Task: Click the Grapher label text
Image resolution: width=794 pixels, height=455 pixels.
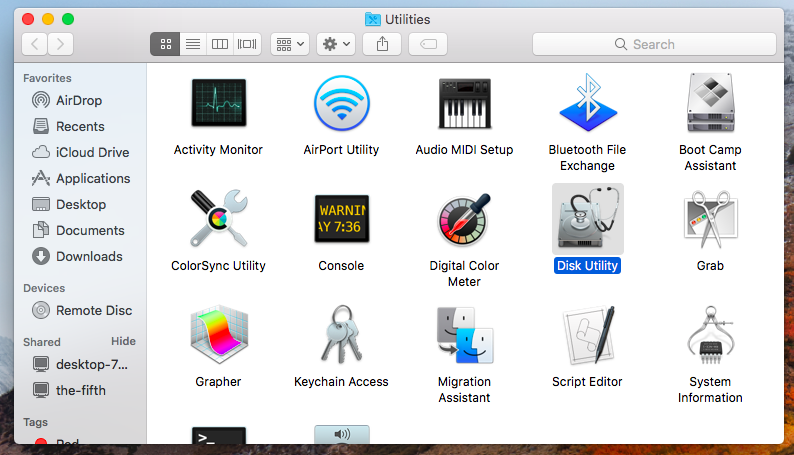Action: click(218, 382)
